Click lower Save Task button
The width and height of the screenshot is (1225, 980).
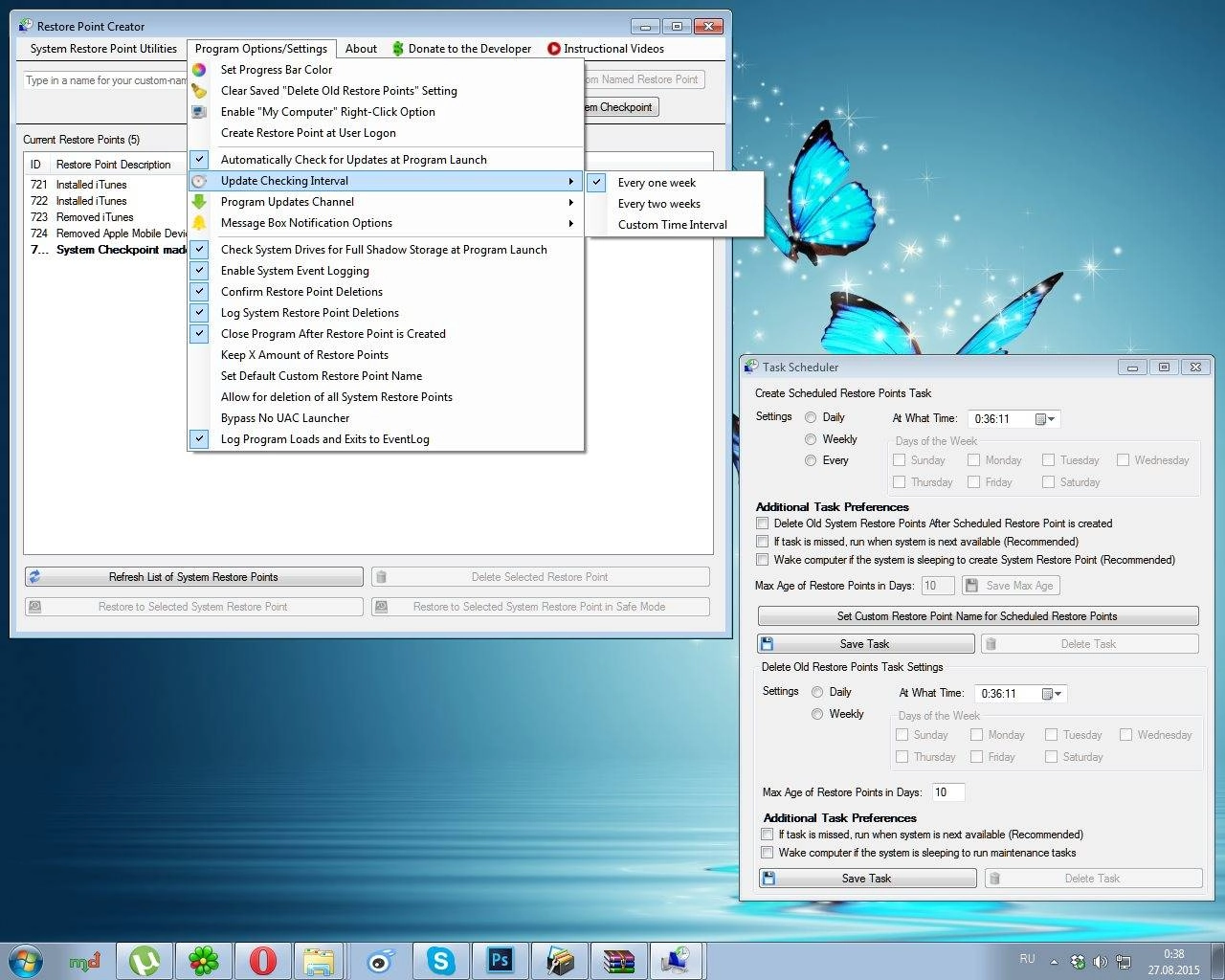pos(867,879)
